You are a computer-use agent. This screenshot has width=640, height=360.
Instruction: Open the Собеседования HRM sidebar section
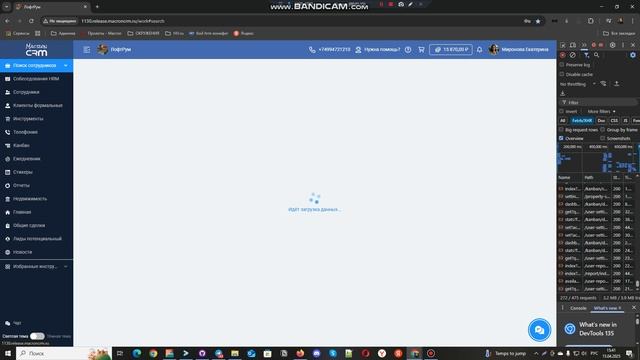pos(36,79)
